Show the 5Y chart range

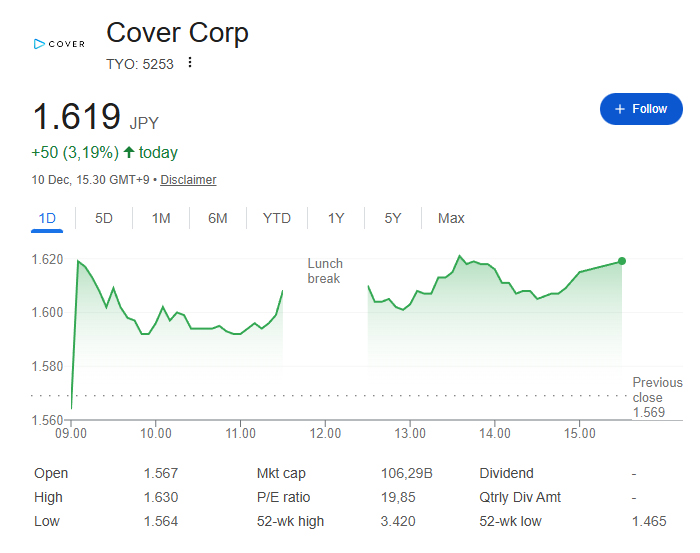pos(392,218)
